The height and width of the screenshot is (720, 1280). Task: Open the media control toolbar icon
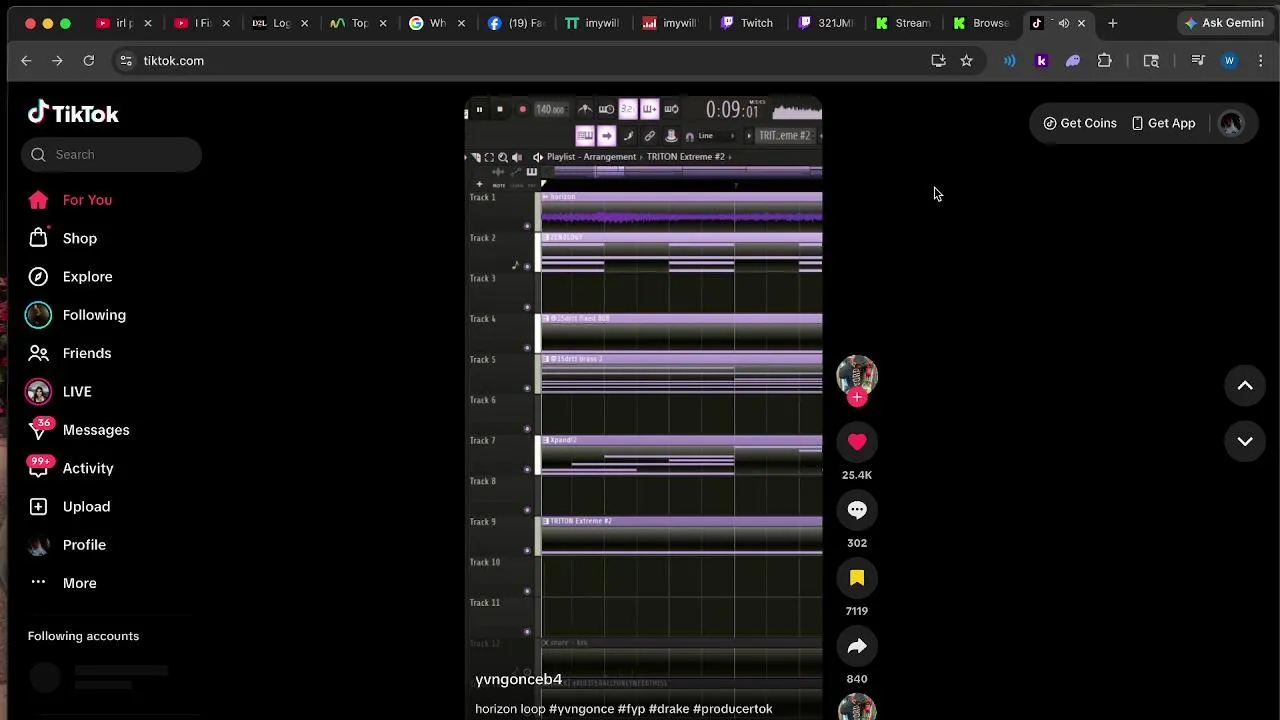point(1198,61)
